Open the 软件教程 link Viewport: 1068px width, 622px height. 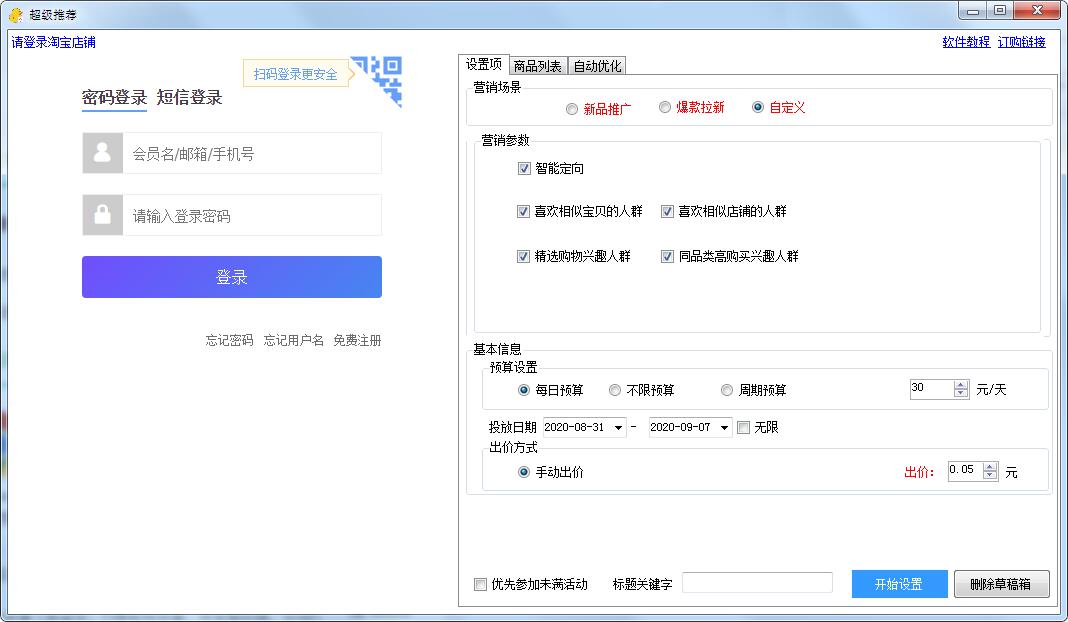tap(966, 42)
